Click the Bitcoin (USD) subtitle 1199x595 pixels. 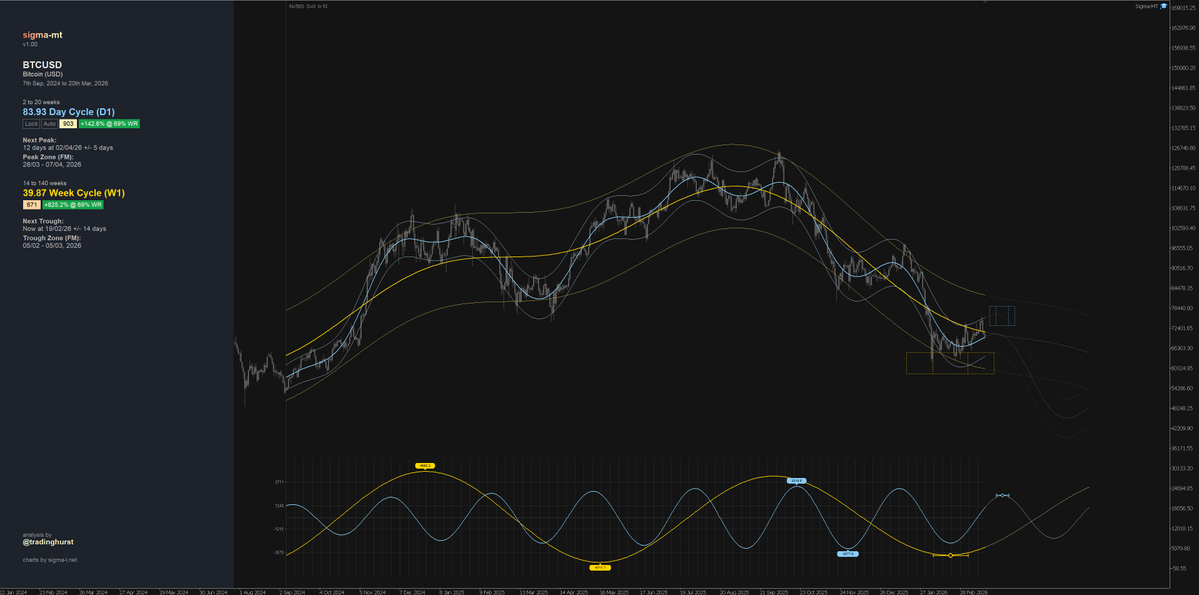[x=43, y=74]
